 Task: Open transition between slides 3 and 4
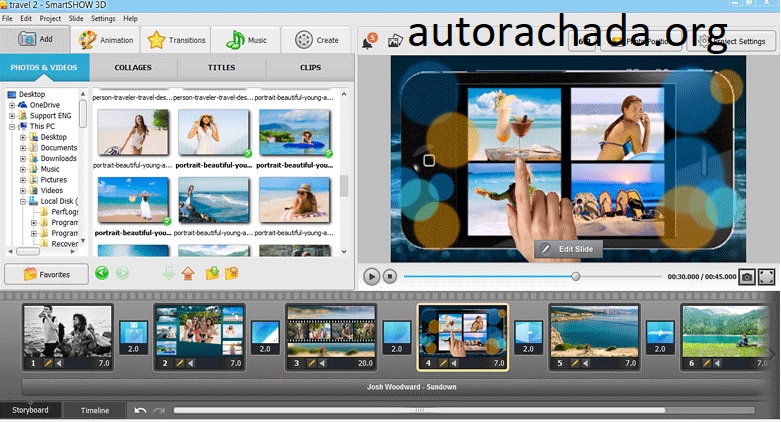pos(396,337)
